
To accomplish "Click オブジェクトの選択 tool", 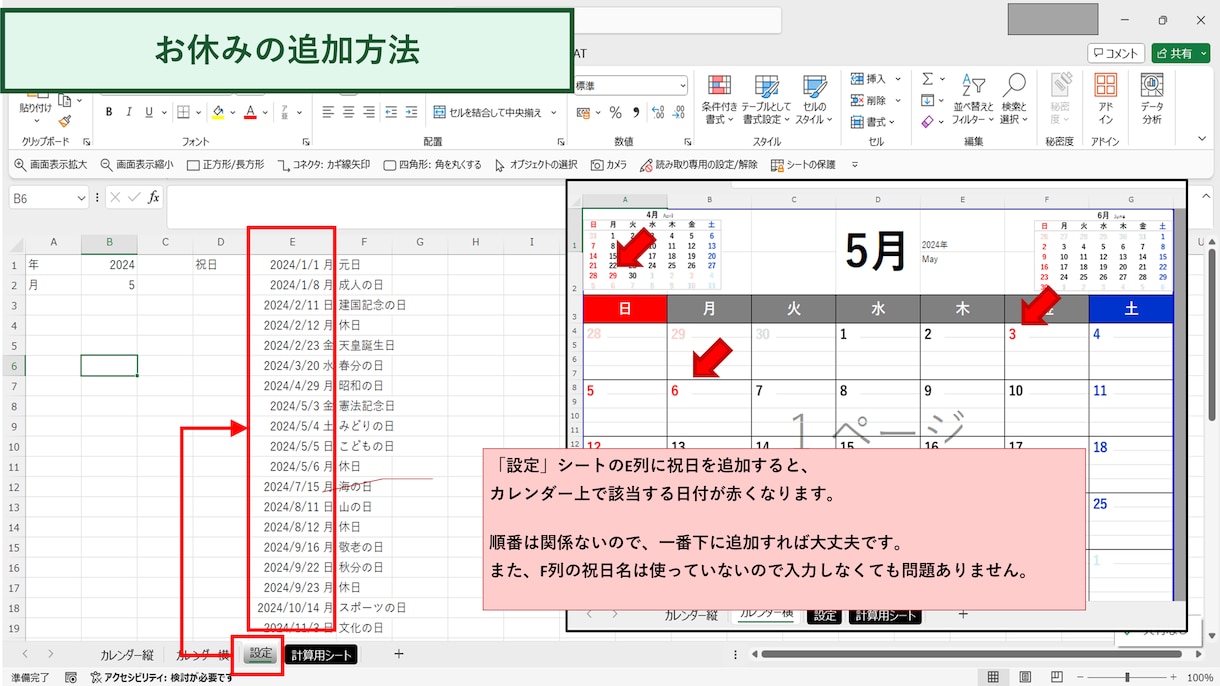I will pyautogui.click(x=536, y=165).
